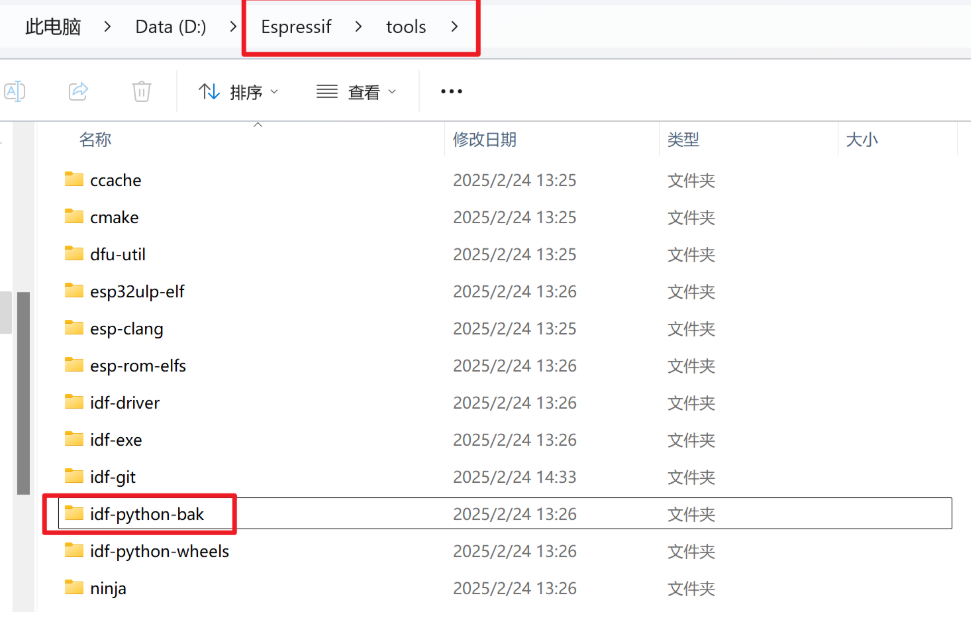Click 此电脑 in the address bar
971x620 pixels.
tap(53, 27)
